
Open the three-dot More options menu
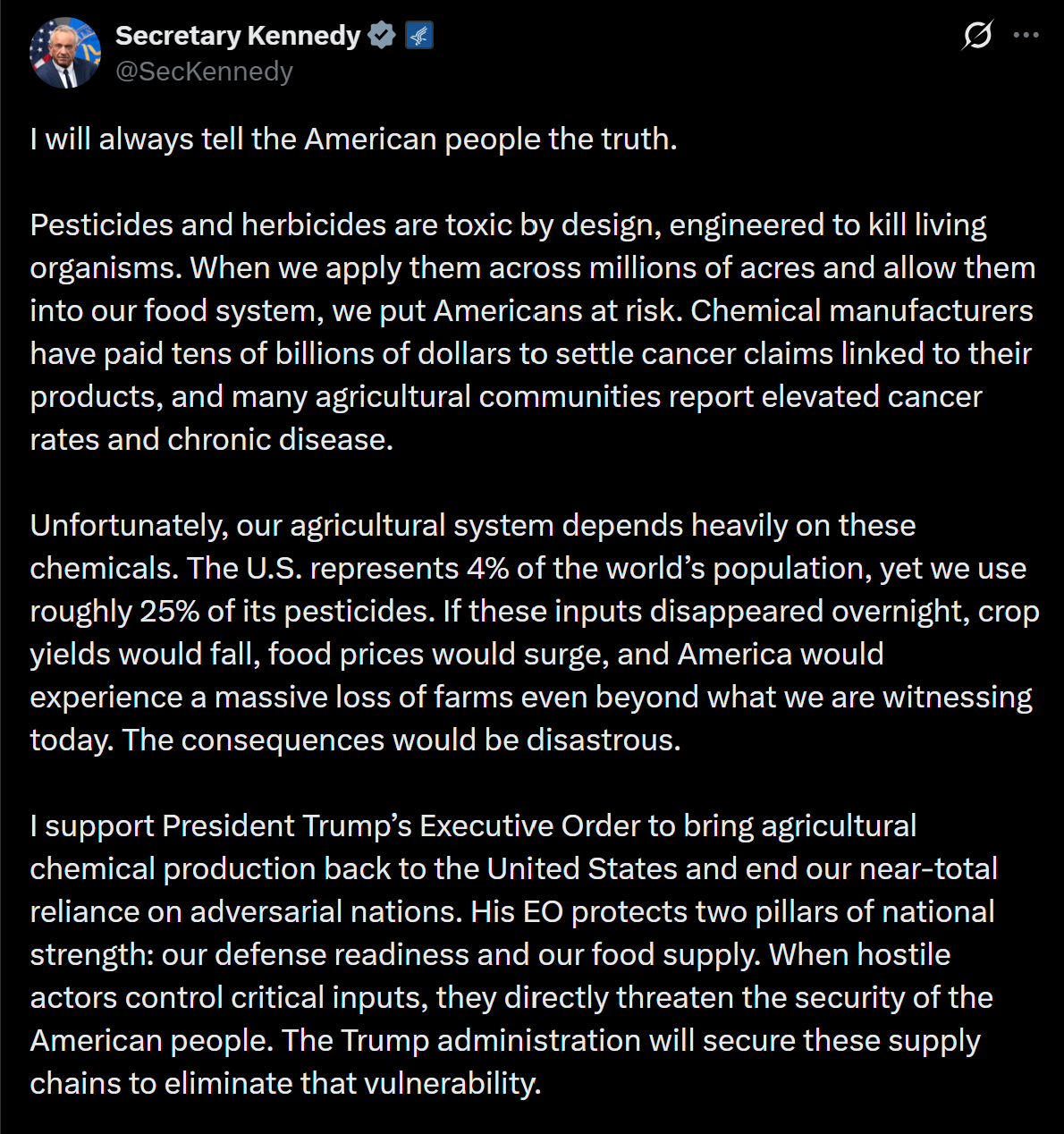tap(1026, 36)
